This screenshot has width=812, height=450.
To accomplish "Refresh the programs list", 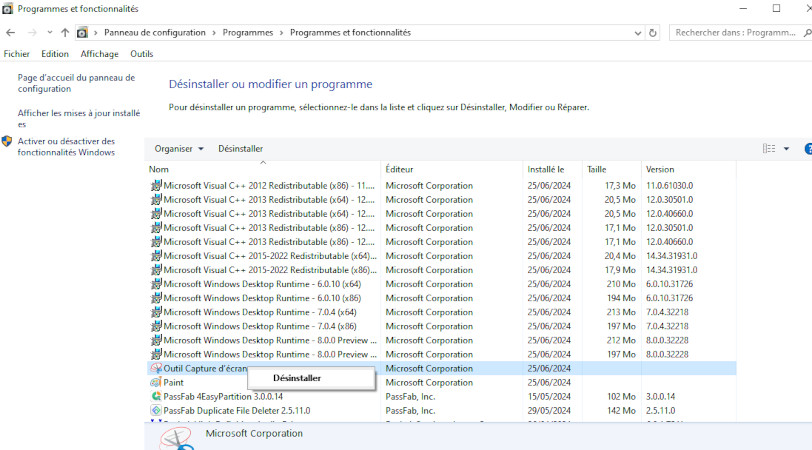I will tap(652, 33).
